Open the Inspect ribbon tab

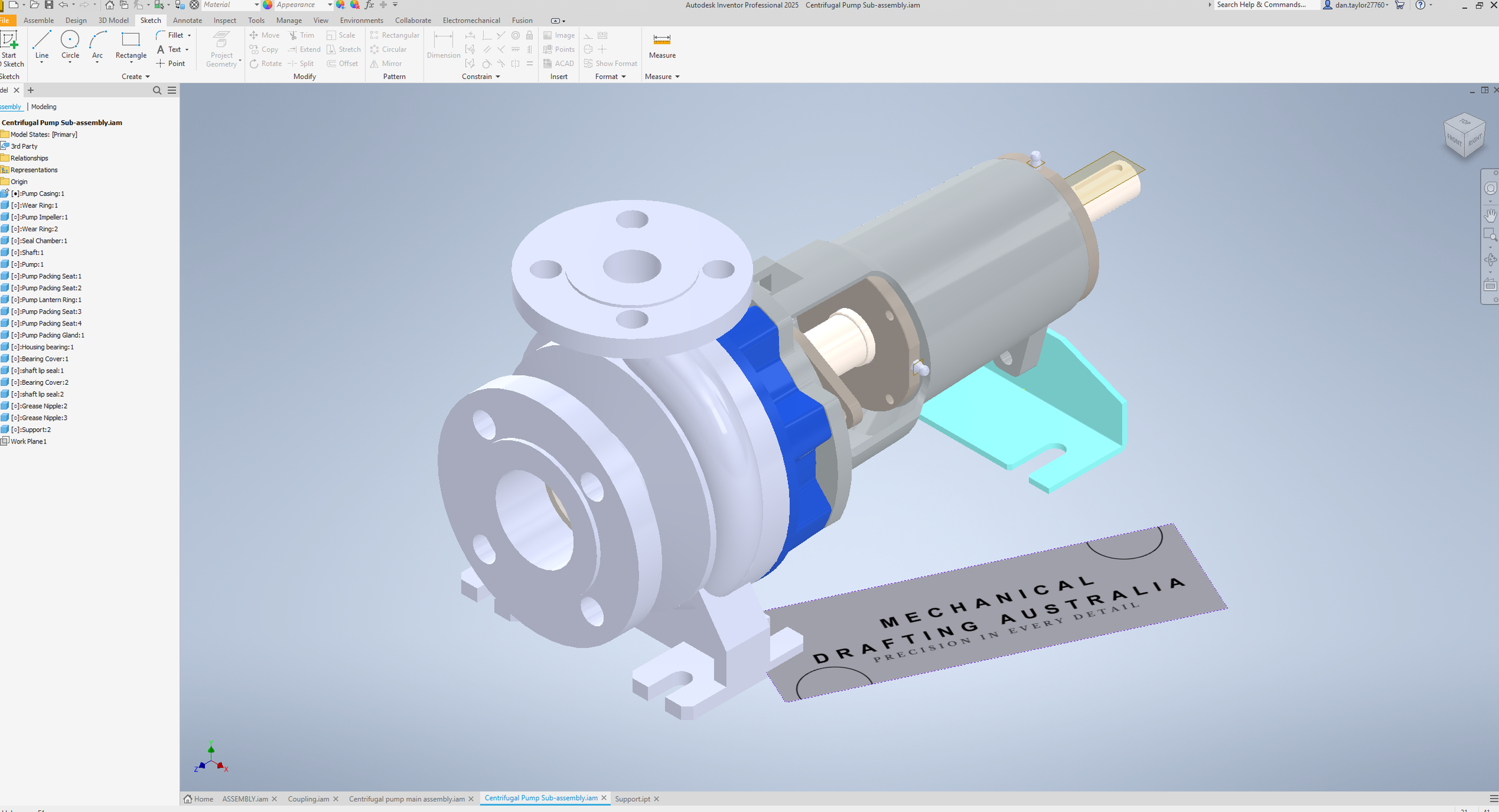point(225,20)
